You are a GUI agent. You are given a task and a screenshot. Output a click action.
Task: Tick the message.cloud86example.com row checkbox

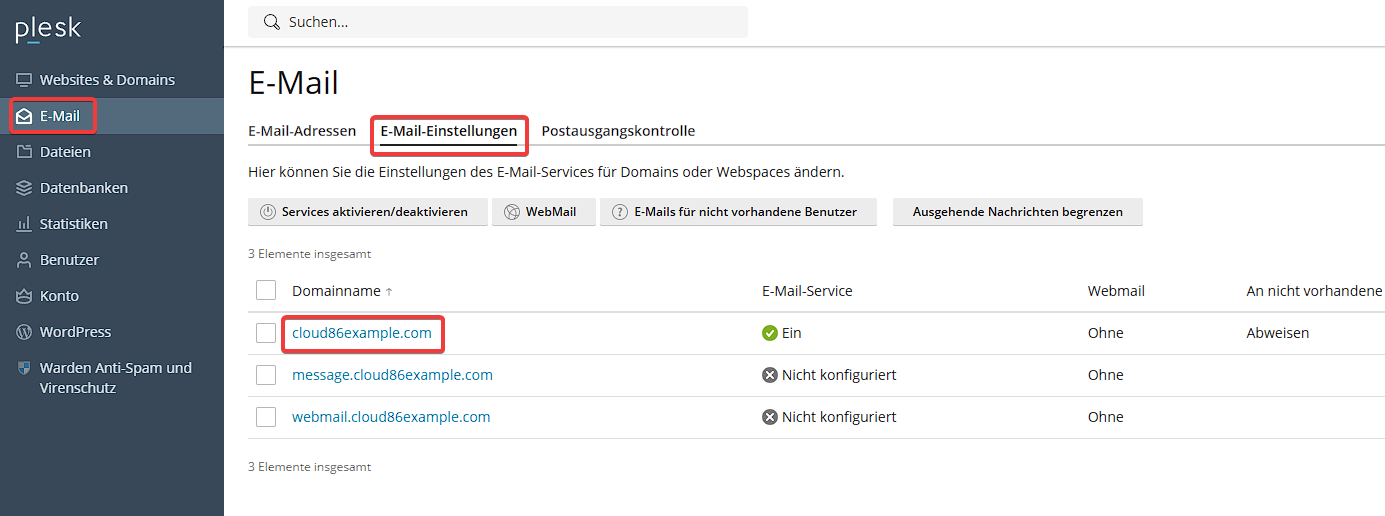pyautogui.click(x=266, y=375)
